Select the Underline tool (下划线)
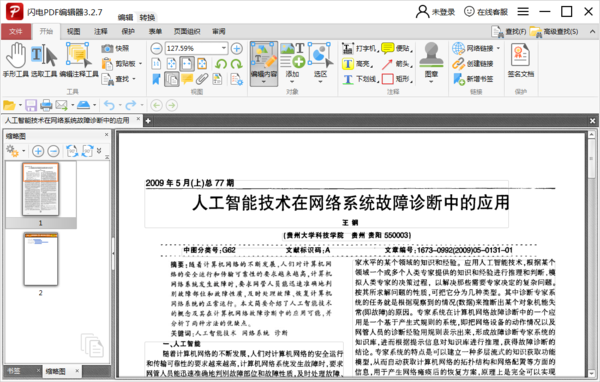The image size is (600, 382). pyautogui.click(x=360, y=79)
